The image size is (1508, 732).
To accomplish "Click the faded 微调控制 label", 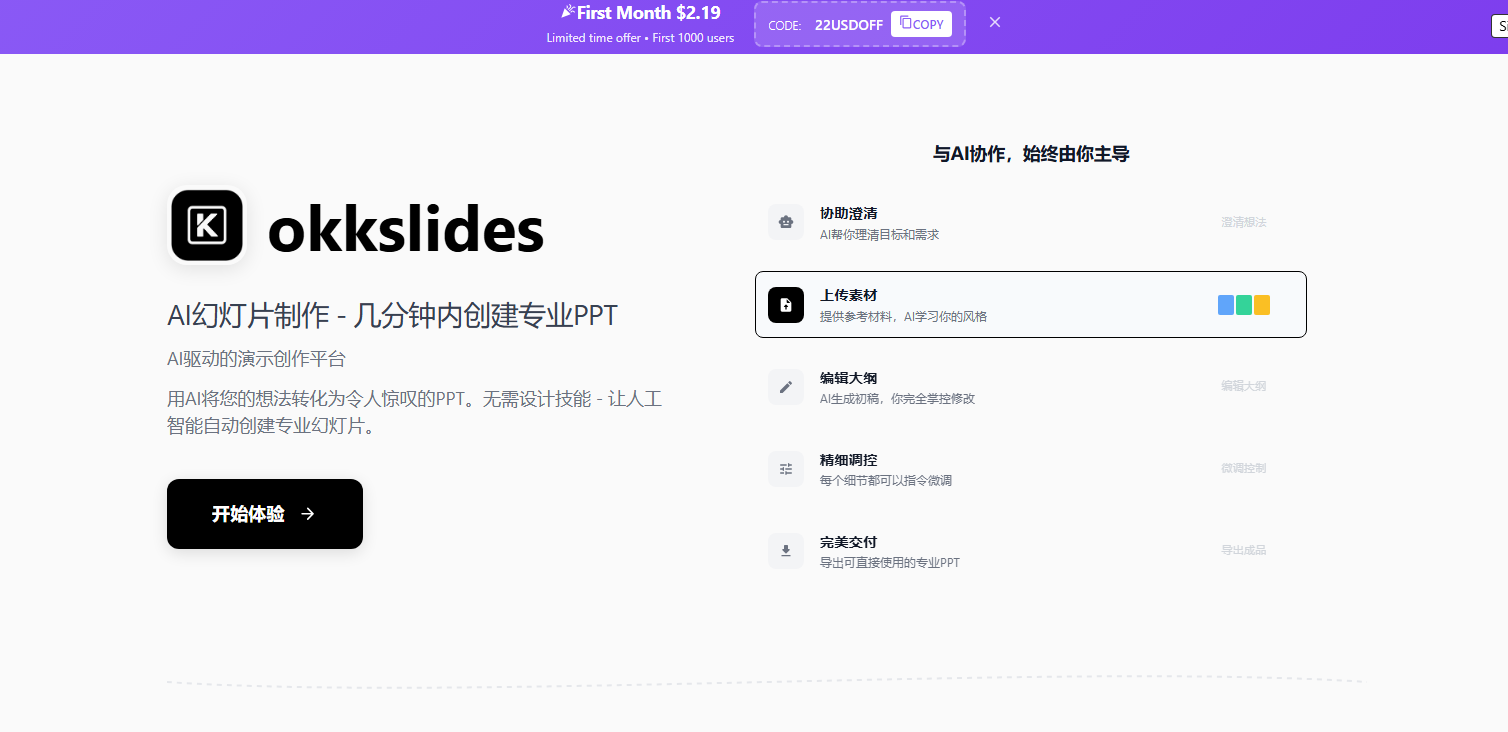I will point(1243,468).
